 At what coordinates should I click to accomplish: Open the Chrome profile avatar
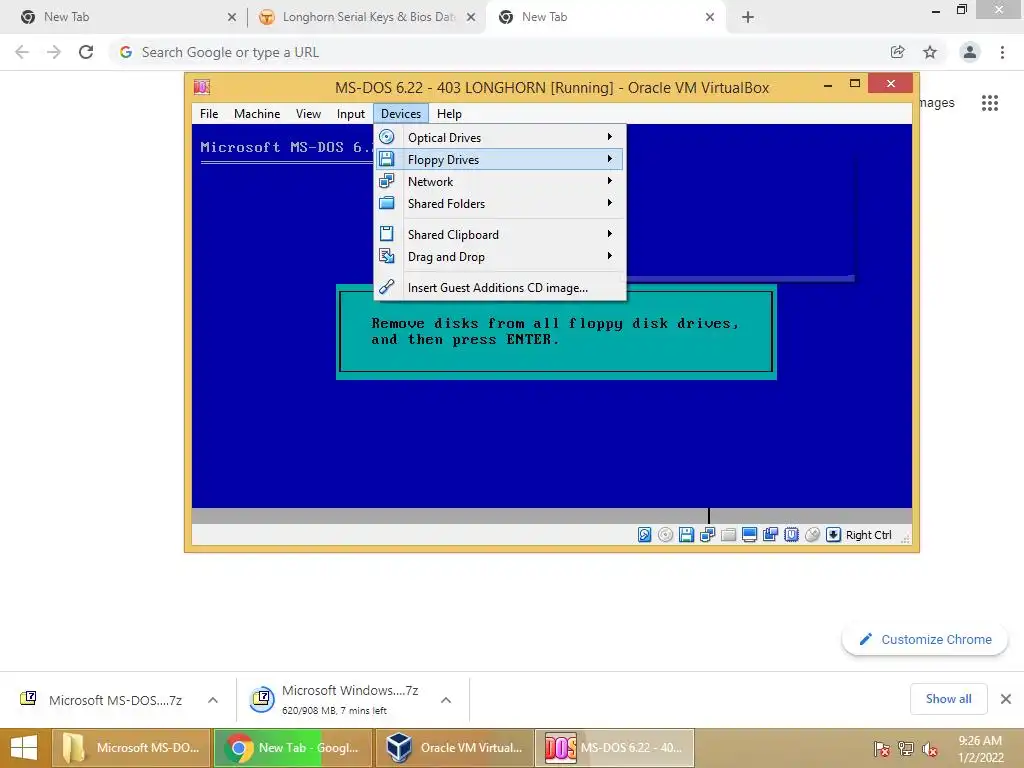click(x=970, y=52)
